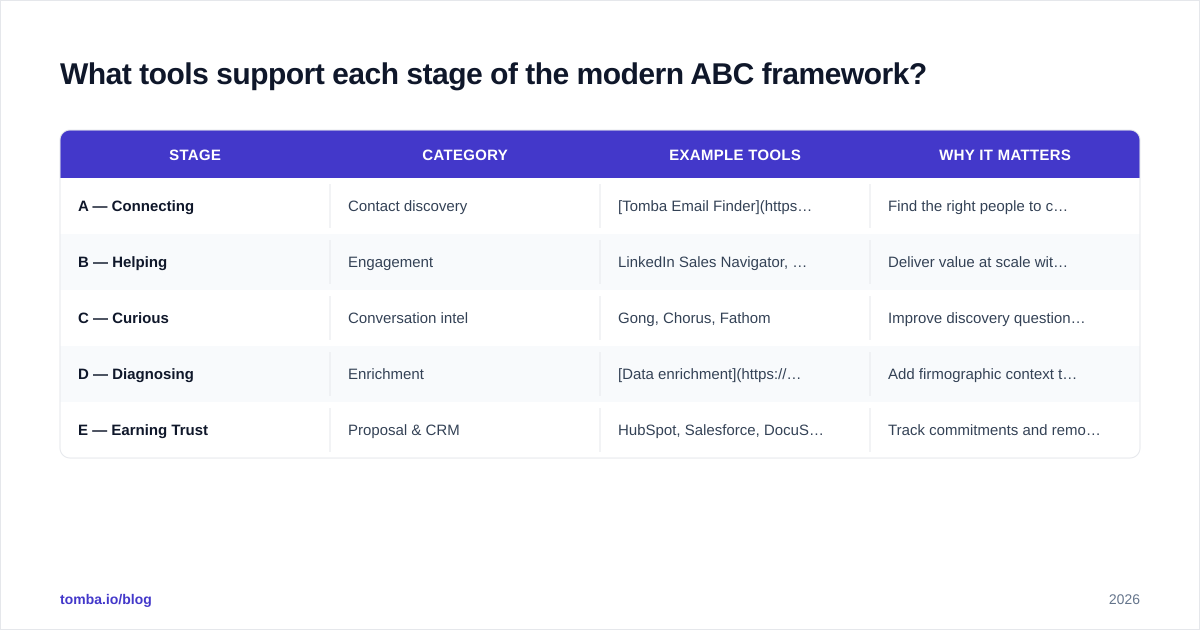Open the tomba.io/blog link
This screenshot has height=630, width=1200.
106,599
